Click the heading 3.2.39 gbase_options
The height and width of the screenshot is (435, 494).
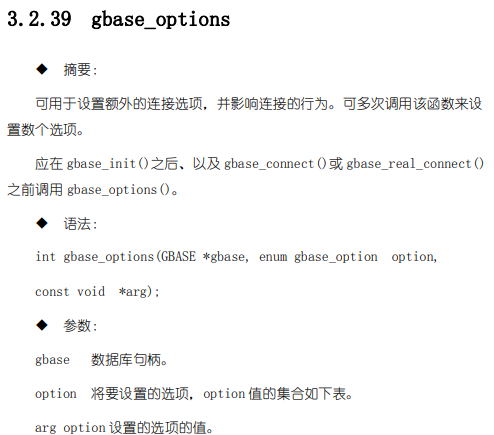[x=118, y=19]
